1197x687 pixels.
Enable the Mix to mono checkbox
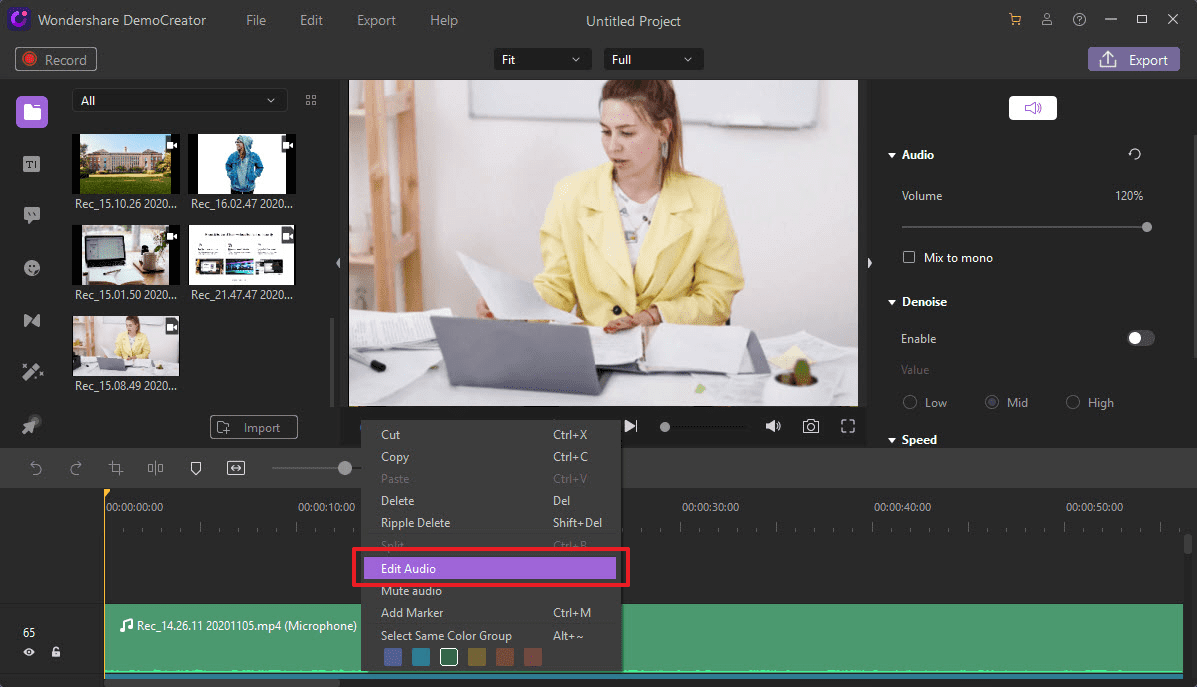909,257
